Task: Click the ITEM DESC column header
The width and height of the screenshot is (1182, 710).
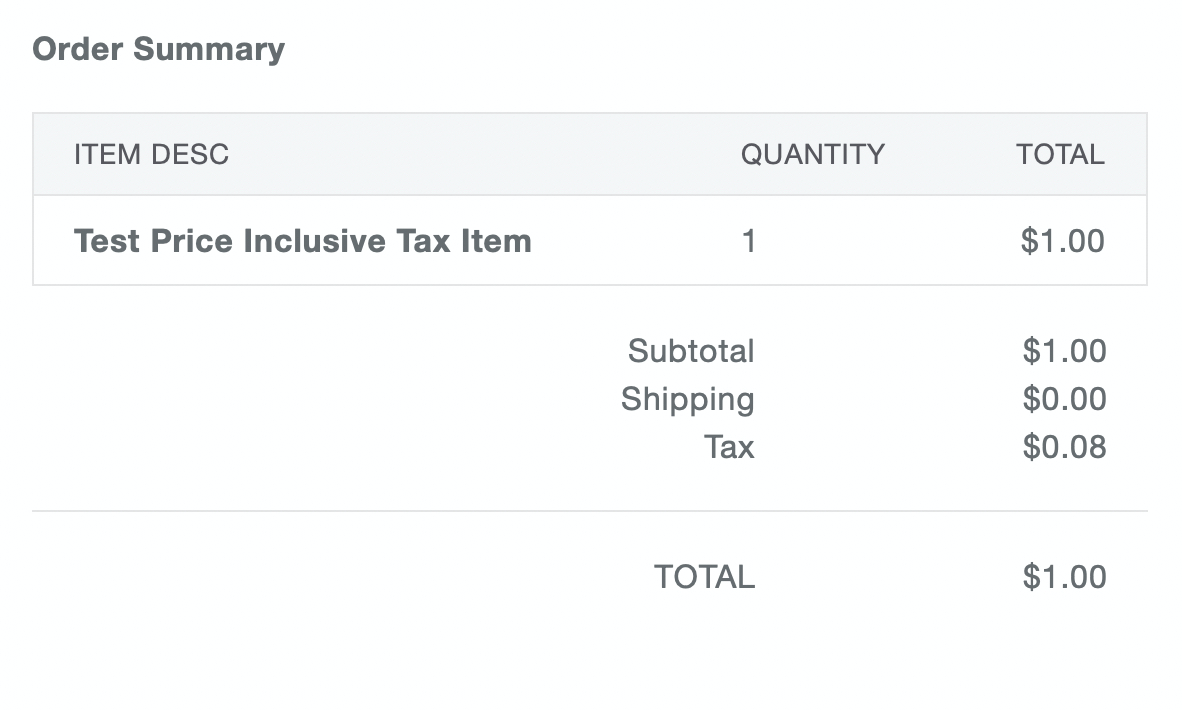Action: pos(151,154)
